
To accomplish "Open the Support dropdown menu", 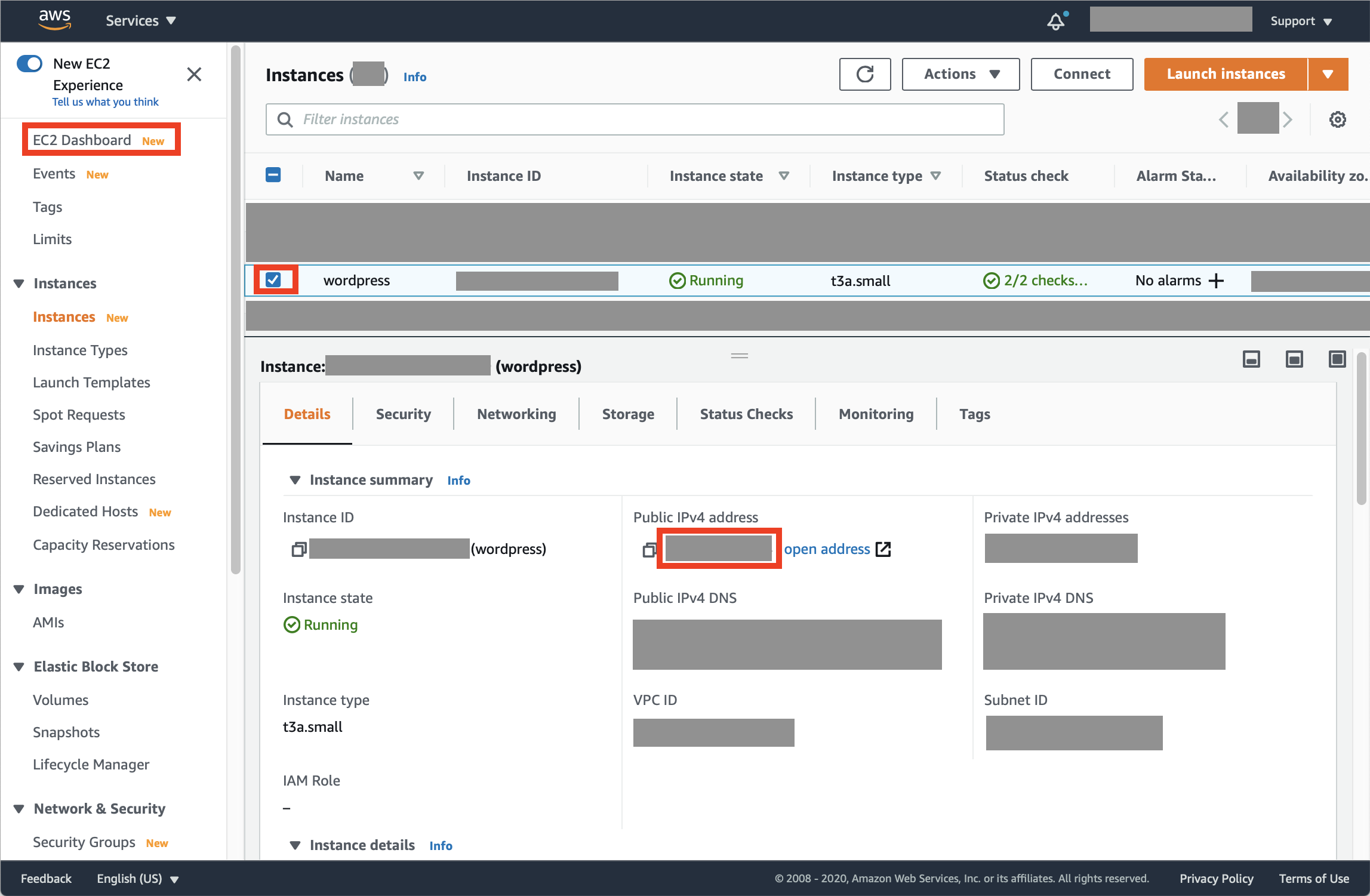I will [x=1301, y=21].
